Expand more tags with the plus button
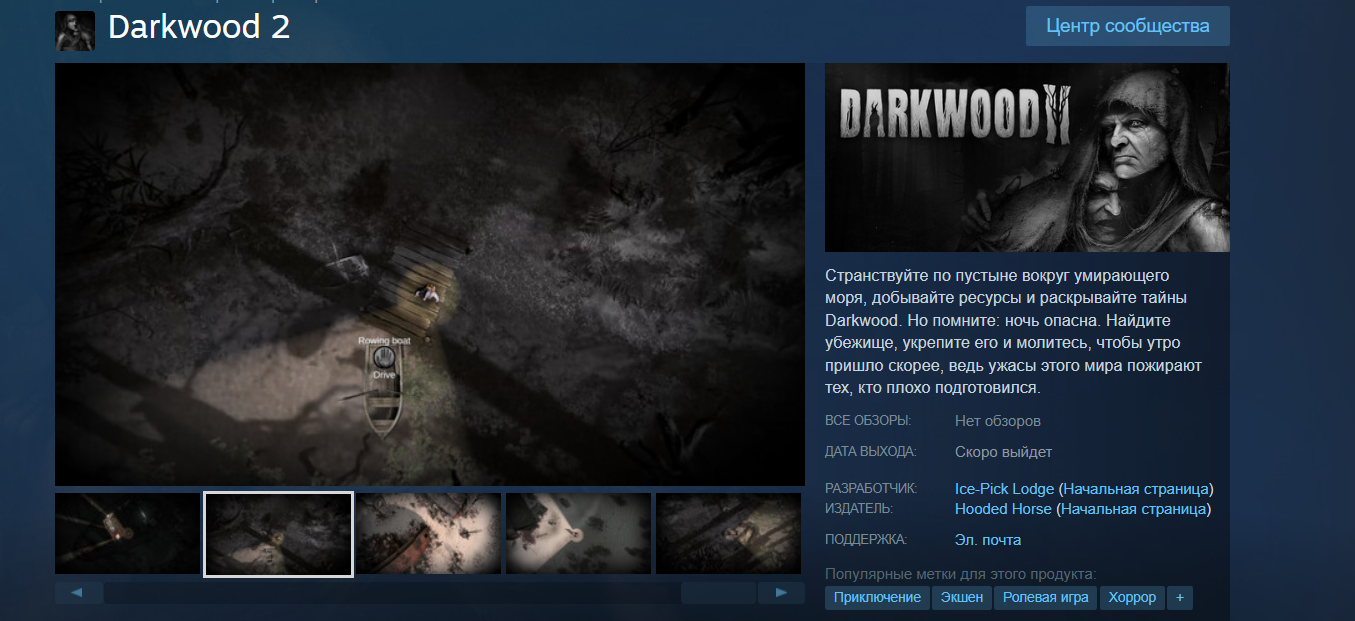The image size is (1355, 621). [x=1180, y=598]
